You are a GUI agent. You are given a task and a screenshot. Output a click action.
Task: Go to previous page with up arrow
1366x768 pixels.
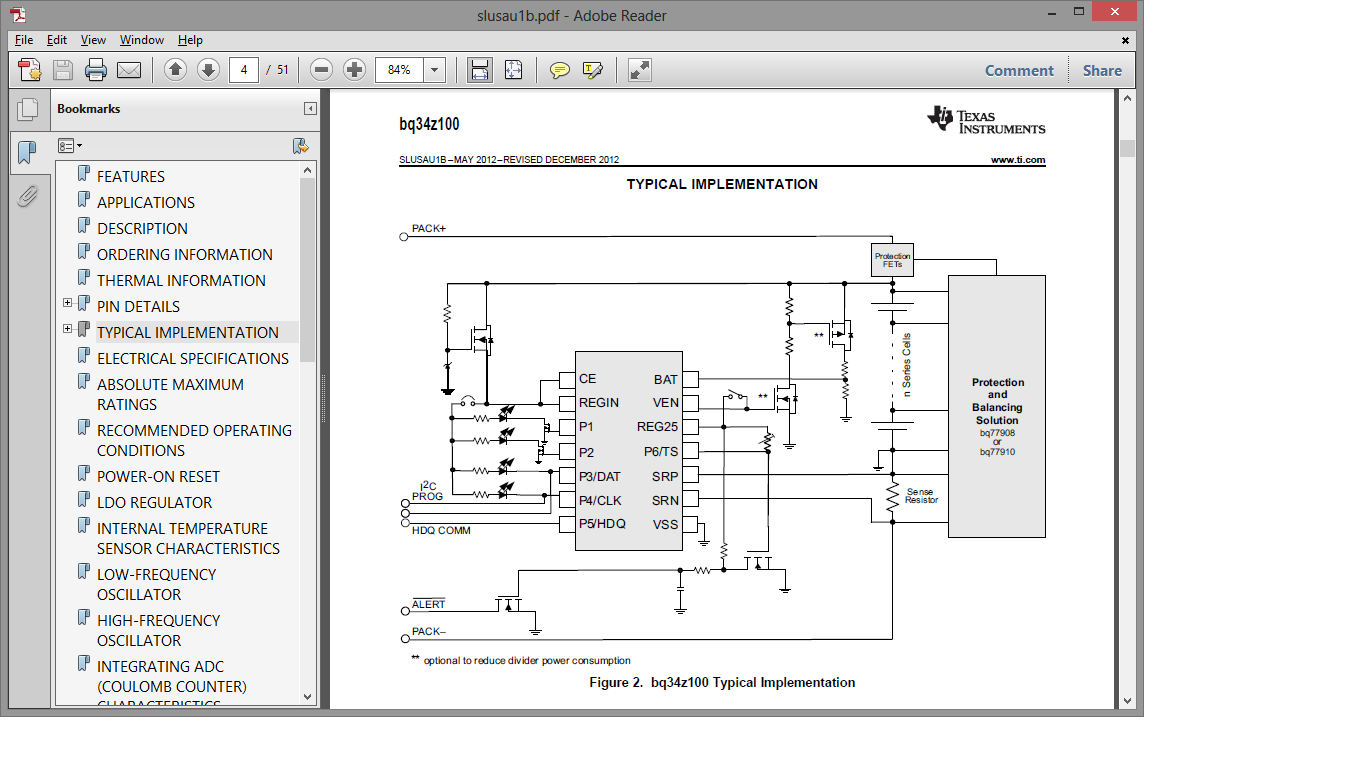pyautogui.click(x=175, y=70)
